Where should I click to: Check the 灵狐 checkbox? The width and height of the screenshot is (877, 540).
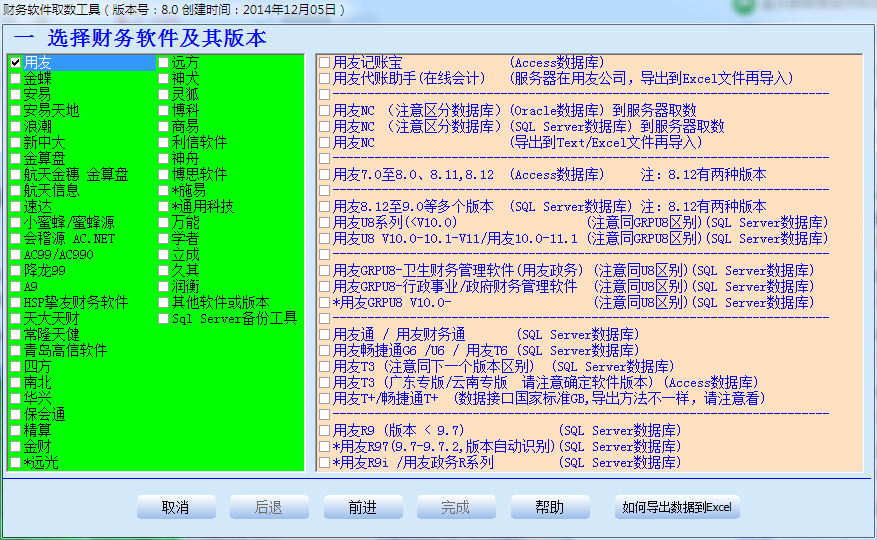[x=163, y=95]
